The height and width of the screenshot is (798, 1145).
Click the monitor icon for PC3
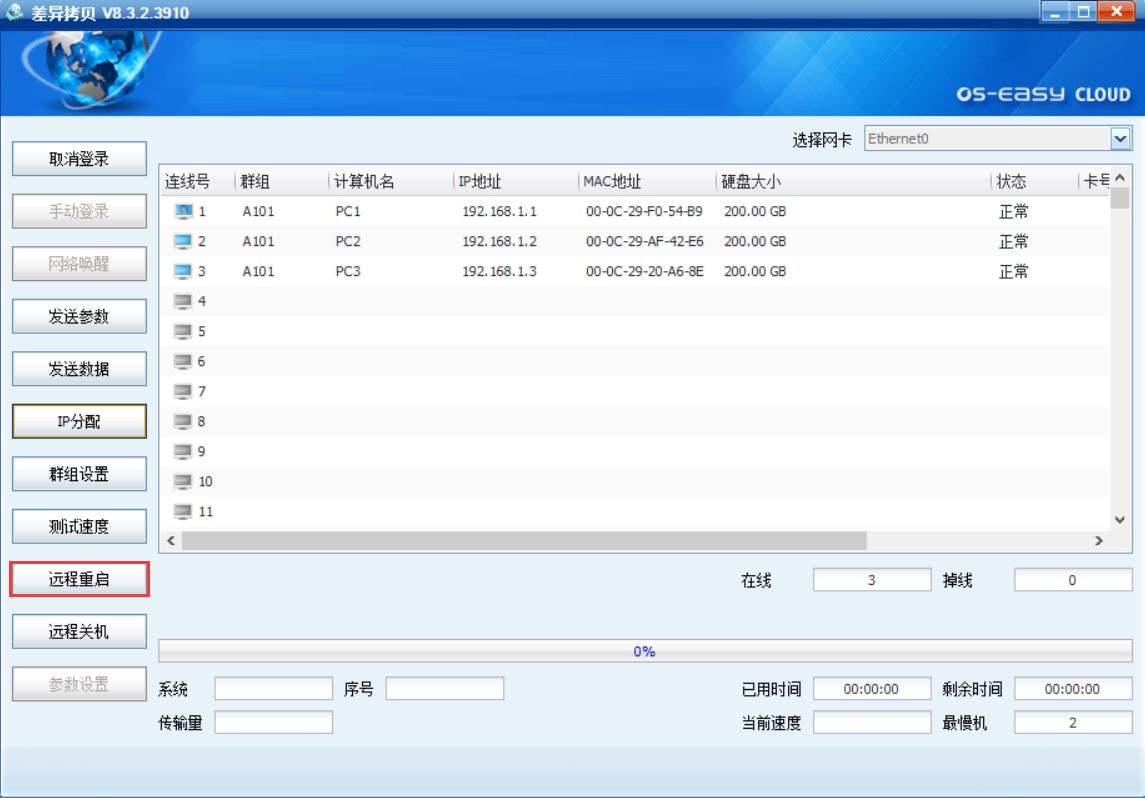[x=182, y=272]
